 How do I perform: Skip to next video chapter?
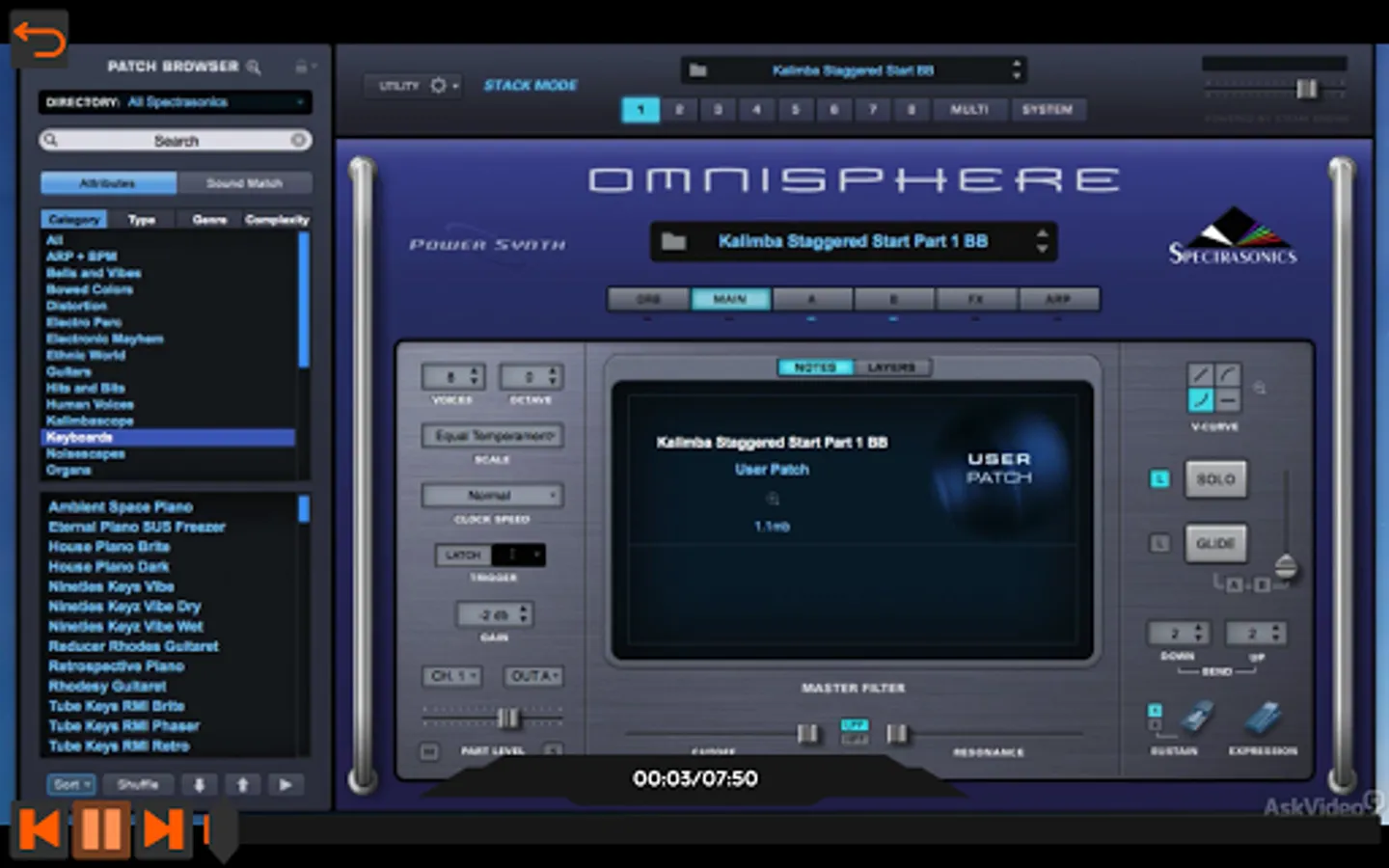coord(162,828)
